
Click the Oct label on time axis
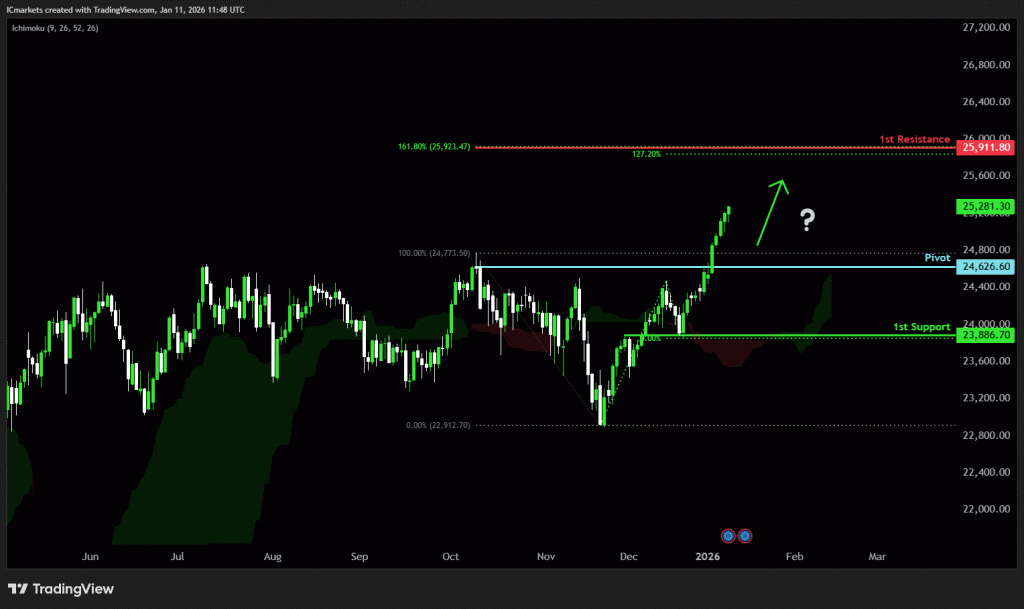tap(450, 555)
